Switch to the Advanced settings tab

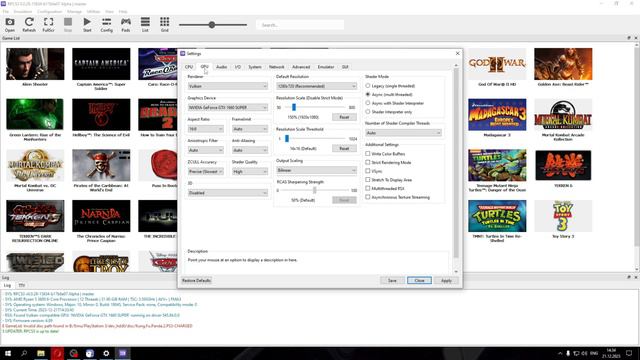click(301, 67)
